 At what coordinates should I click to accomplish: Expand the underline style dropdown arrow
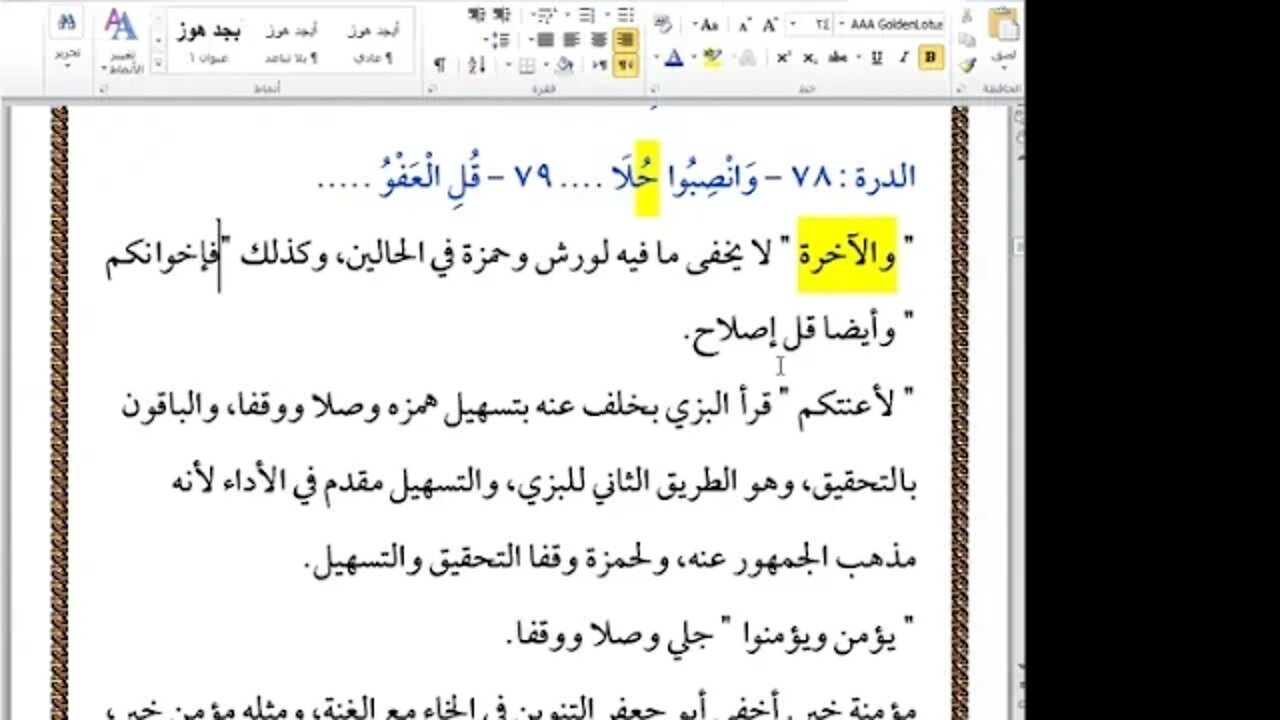pyautogui.click(x=858, y=57)
